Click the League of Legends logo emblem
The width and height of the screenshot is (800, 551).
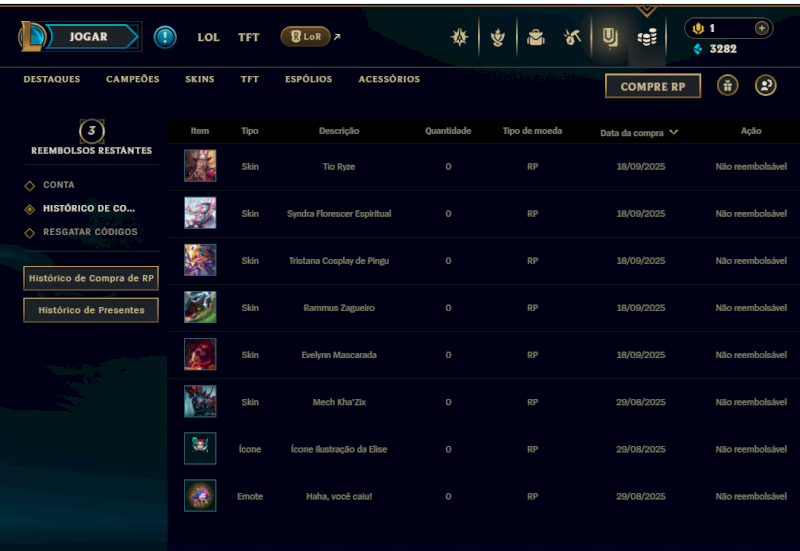[x=32, y=37]
